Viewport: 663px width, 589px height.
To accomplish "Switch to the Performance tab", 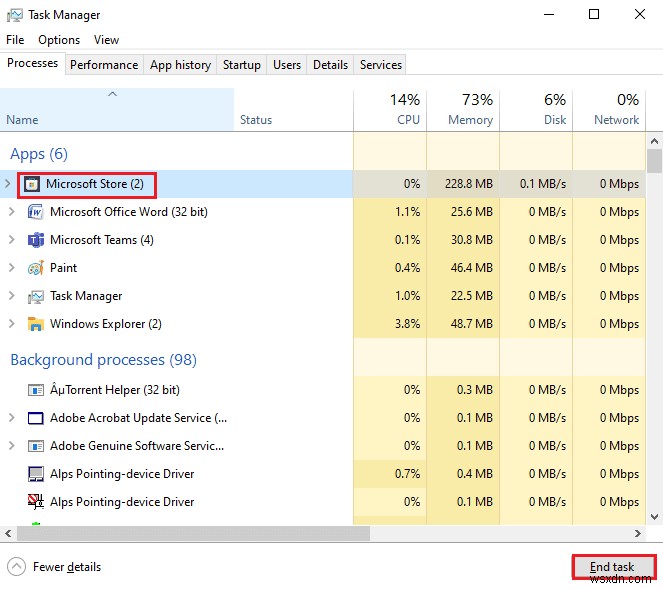I will pyautogui.click(x=104, y=65).
